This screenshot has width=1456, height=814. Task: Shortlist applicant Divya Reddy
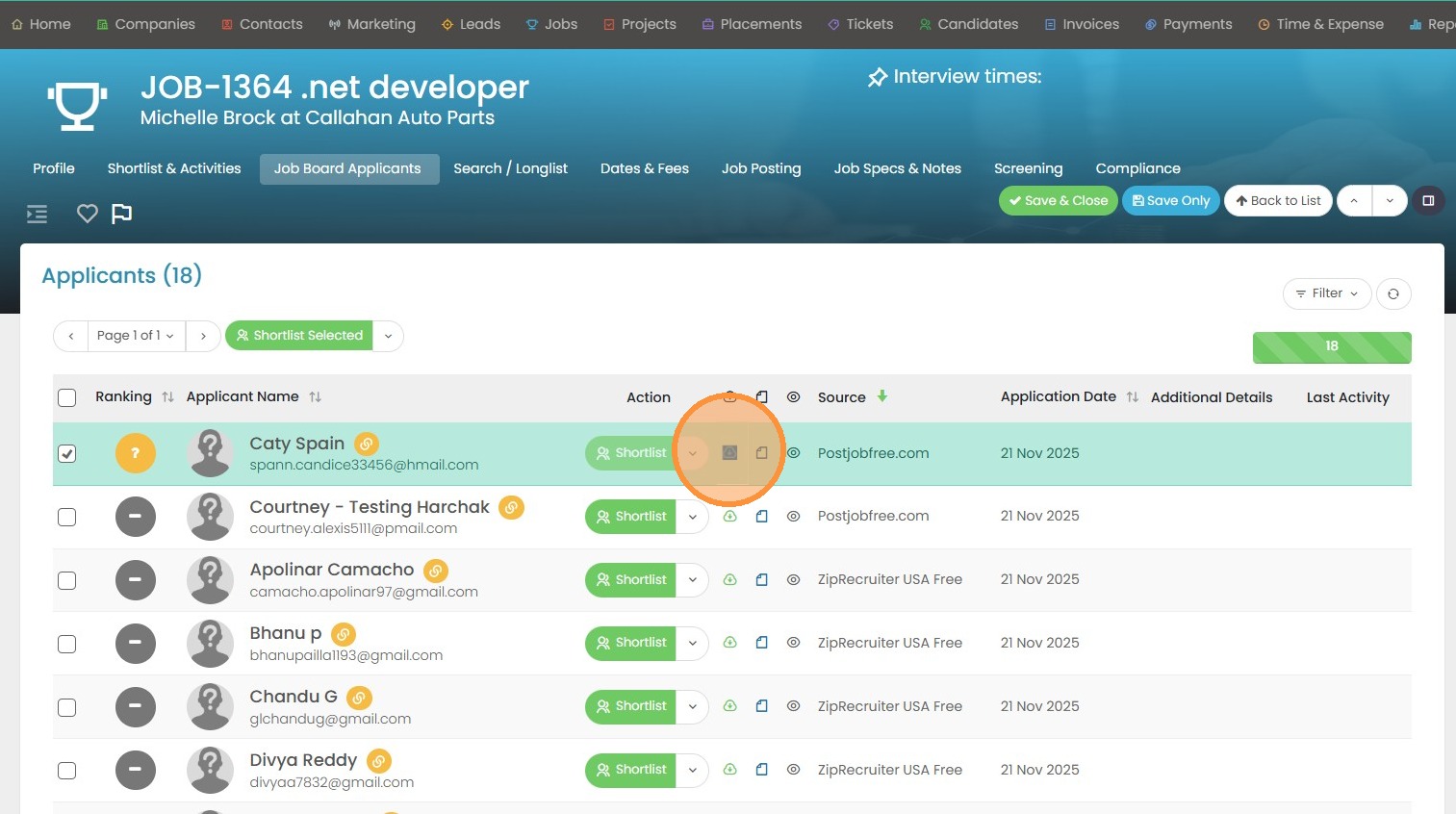(x=631, y=770)
